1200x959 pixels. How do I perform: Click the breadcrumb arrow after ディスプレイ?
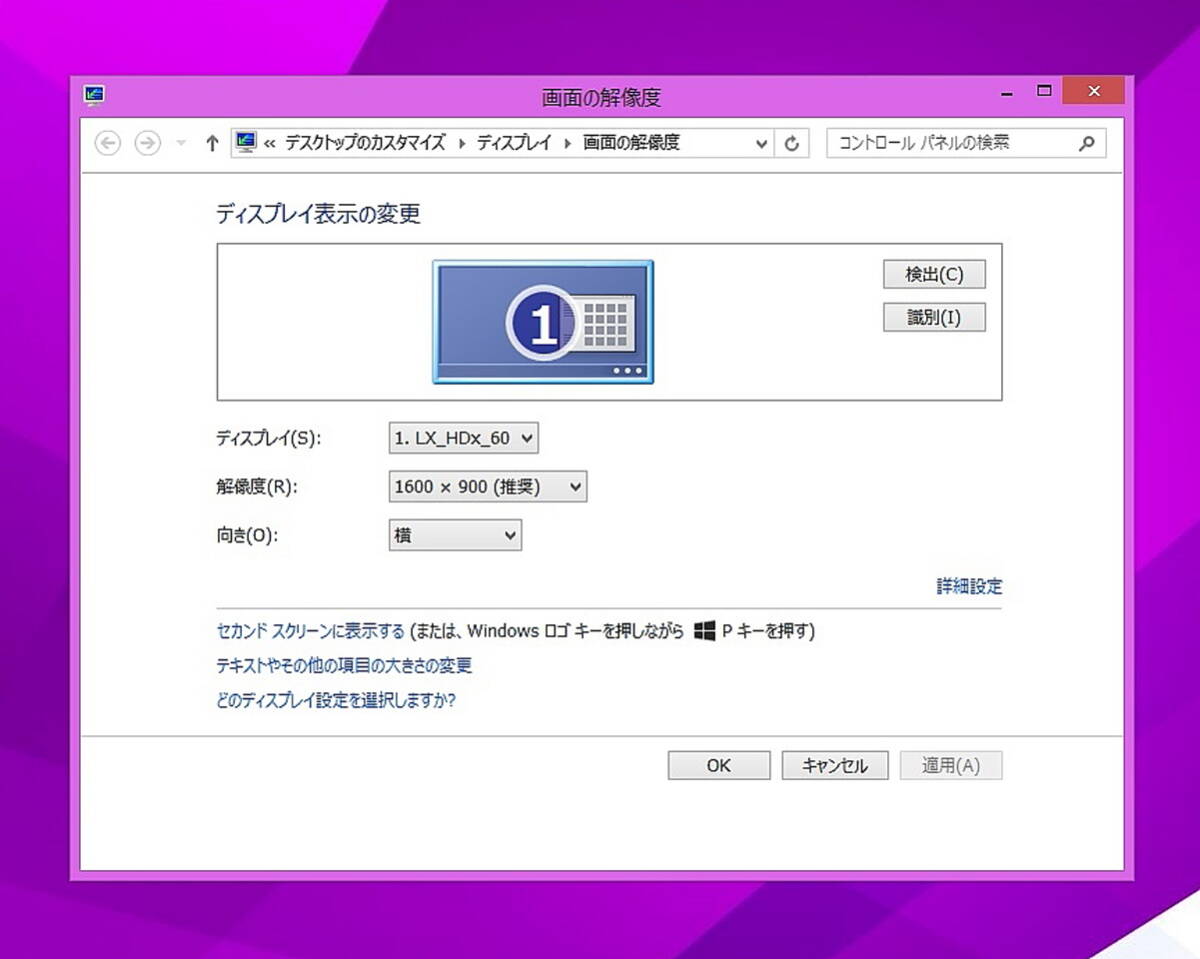tap(568, 143)
